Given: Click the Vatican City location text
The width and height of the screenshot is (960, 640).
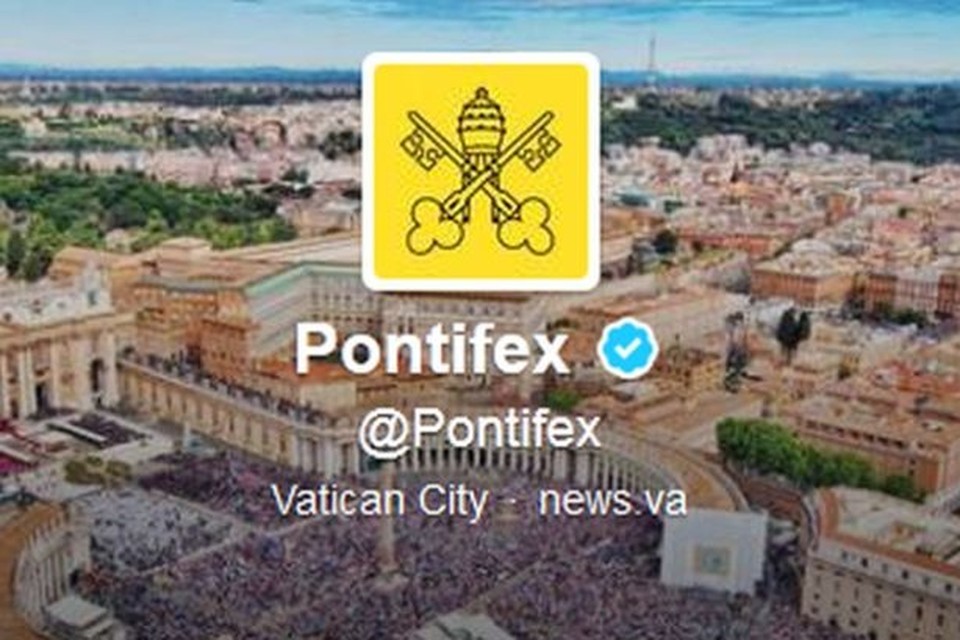Looking at the screenshot, I should pos(380,502).
